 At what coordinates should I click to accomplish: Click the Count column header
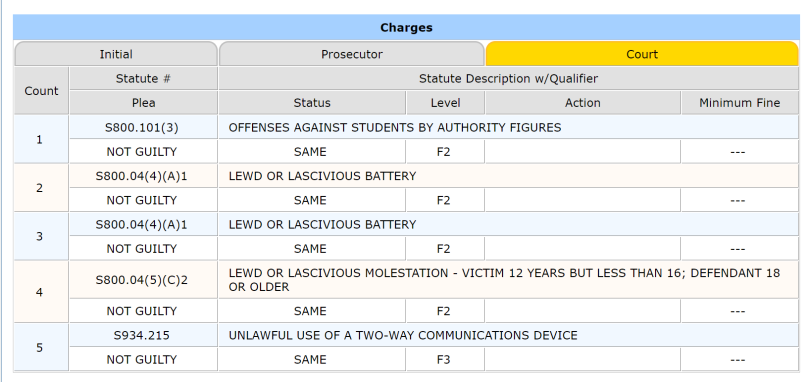coord(41,91)
